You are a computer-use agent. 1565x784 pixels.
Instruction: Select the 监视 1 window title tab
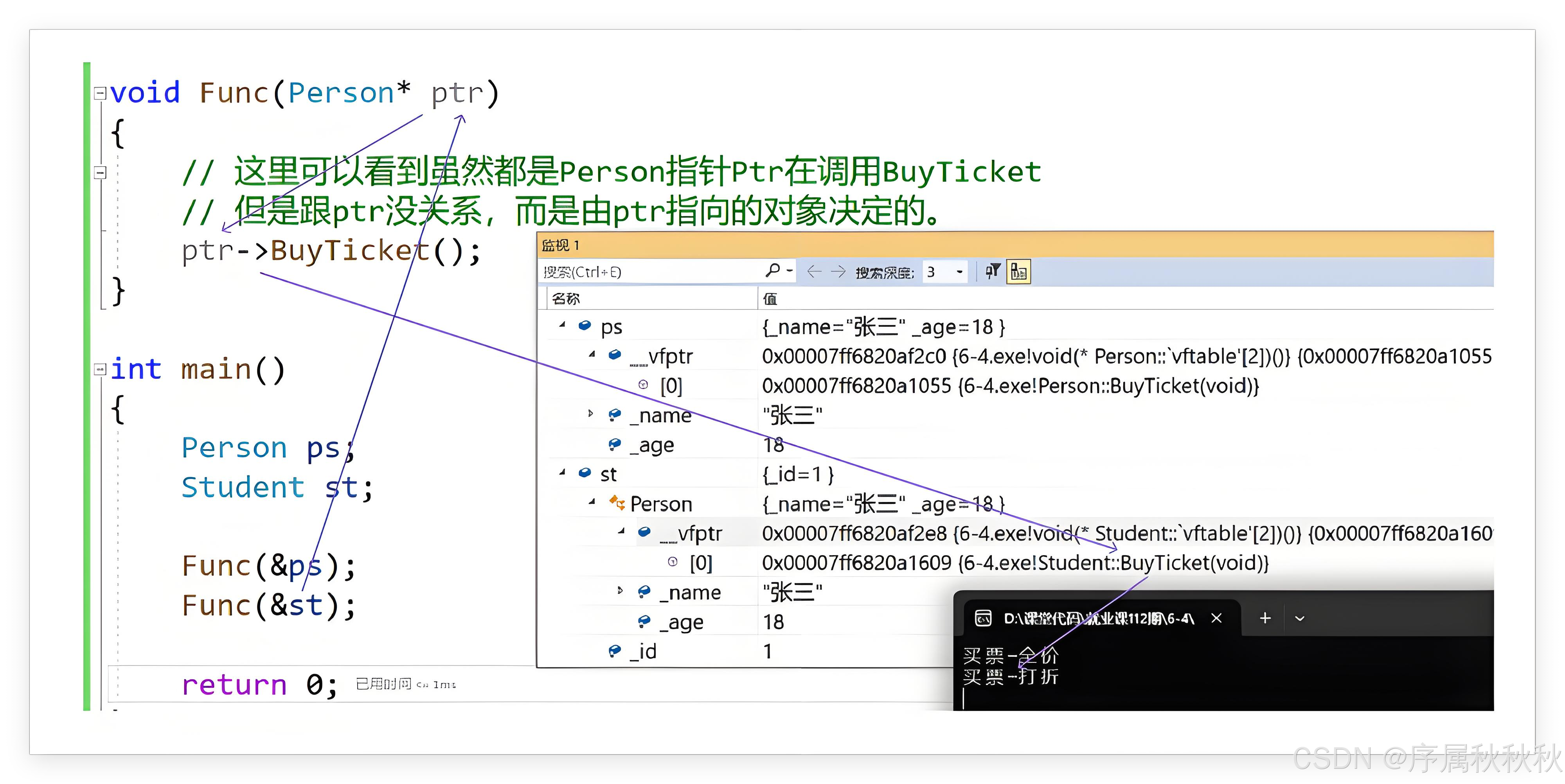560,245
